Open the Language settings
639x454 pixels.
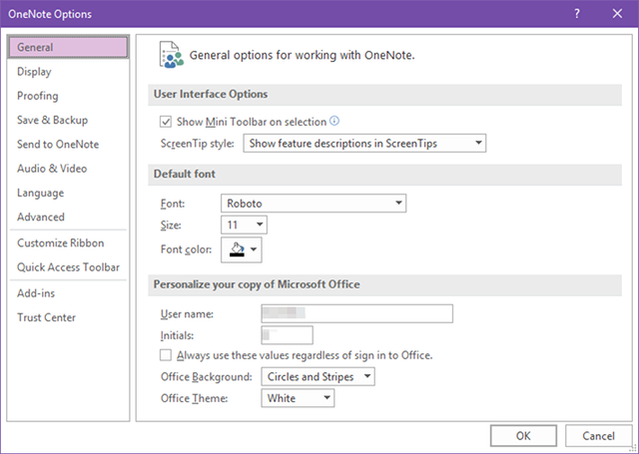point(68,193)
